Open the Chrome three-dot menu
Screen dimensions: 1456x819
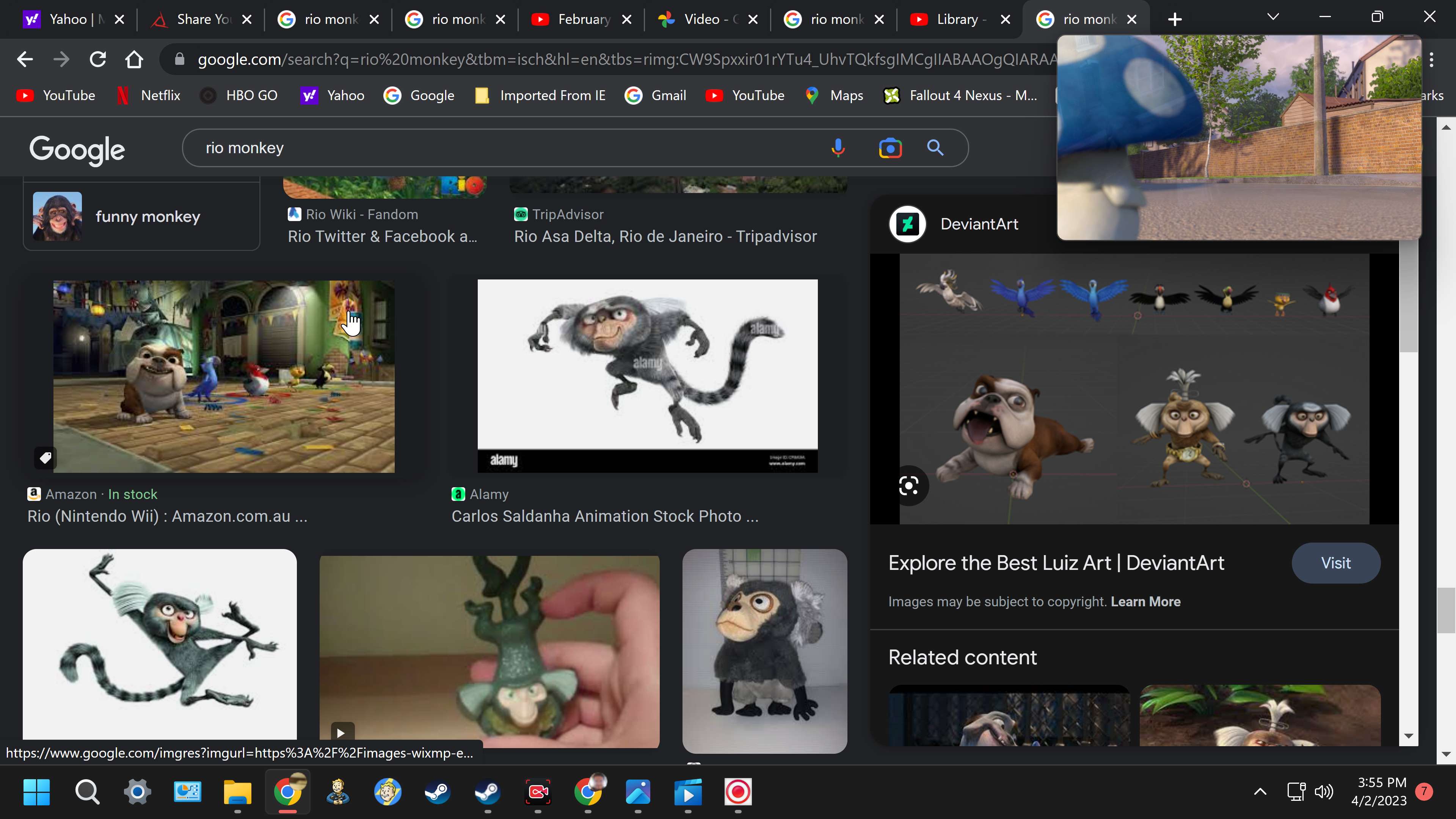pos(1431,60)
